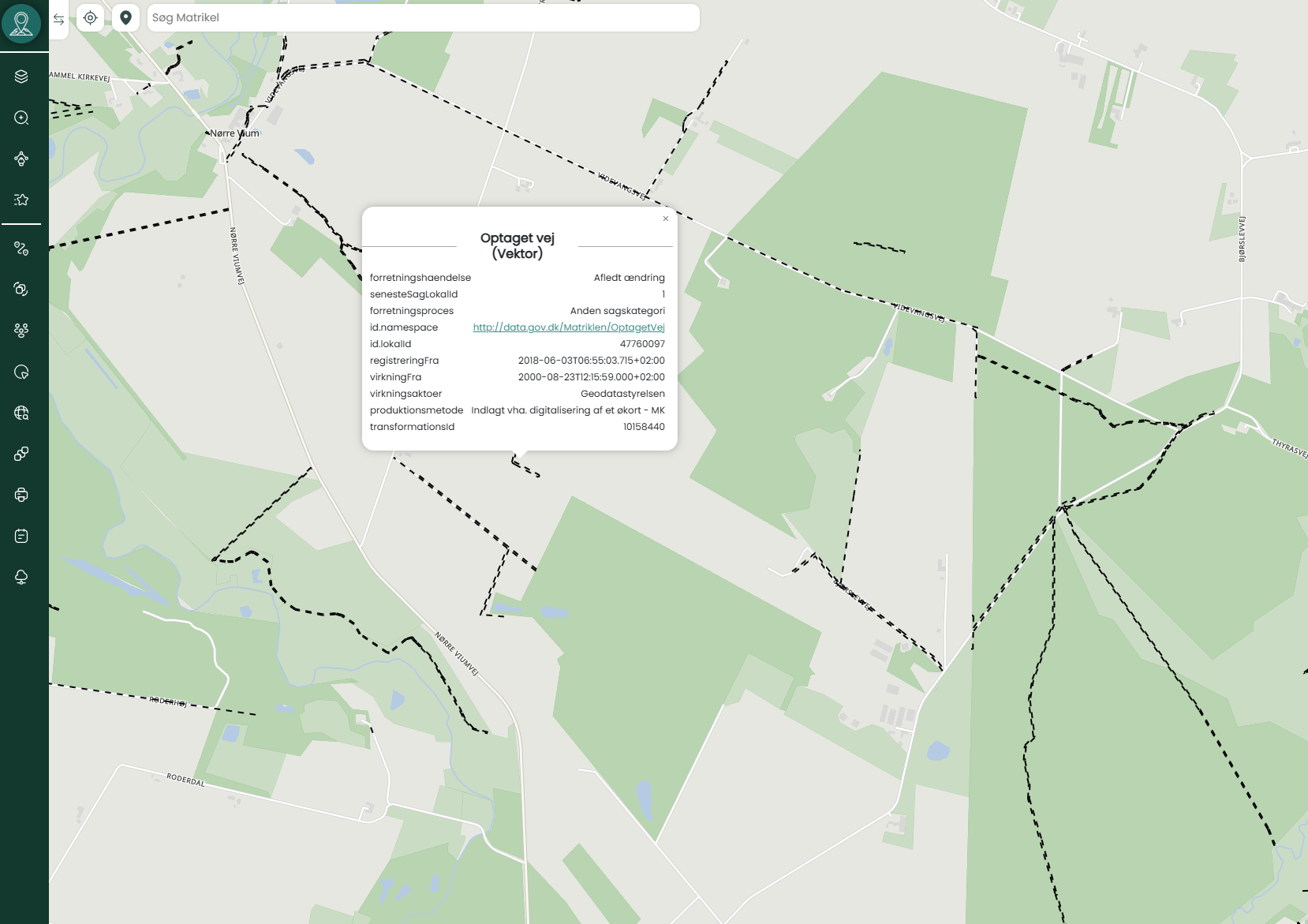
Task: Click the globe search sidebar icon
Action: (x=21, y=413)
